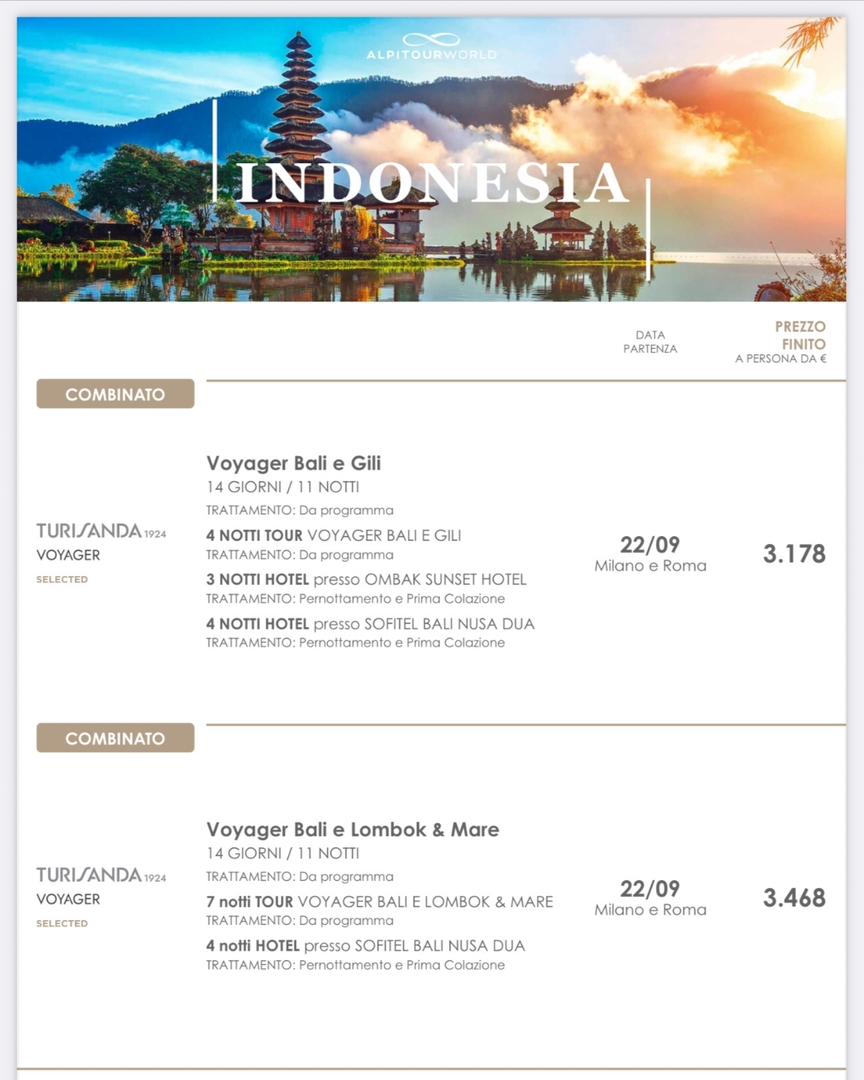Click 4 NOTTI TOUR VOYAGER BALI E GILI
The height and width of the screenshot is (1080, 864).
point(333,535)
